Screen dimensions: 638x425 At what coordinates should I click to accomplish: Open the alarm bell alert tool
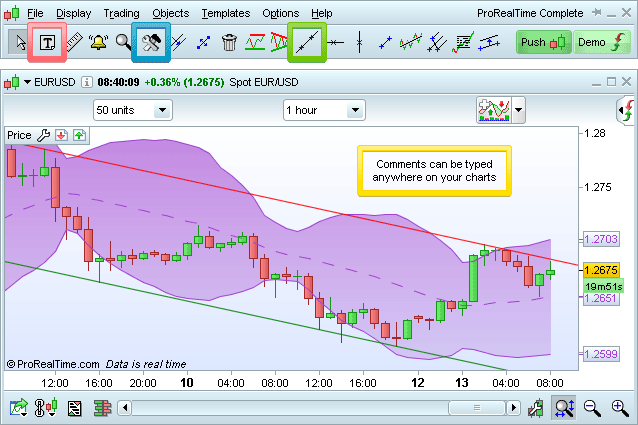point(98,42)
